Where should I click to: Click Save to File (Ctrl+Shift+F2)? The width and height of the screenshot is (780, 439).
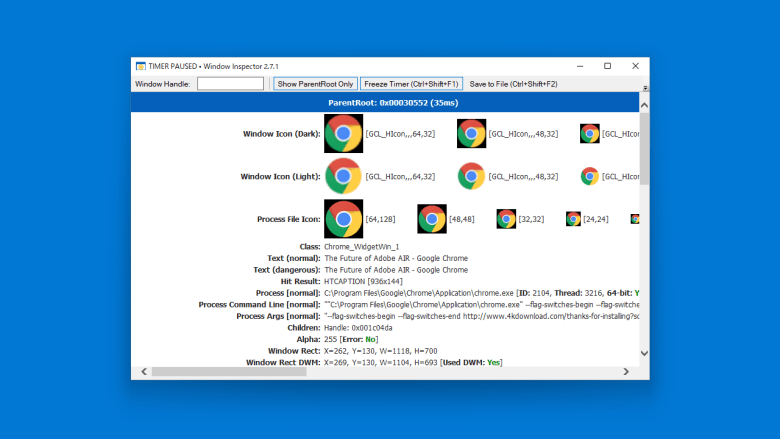coord(513,84)
